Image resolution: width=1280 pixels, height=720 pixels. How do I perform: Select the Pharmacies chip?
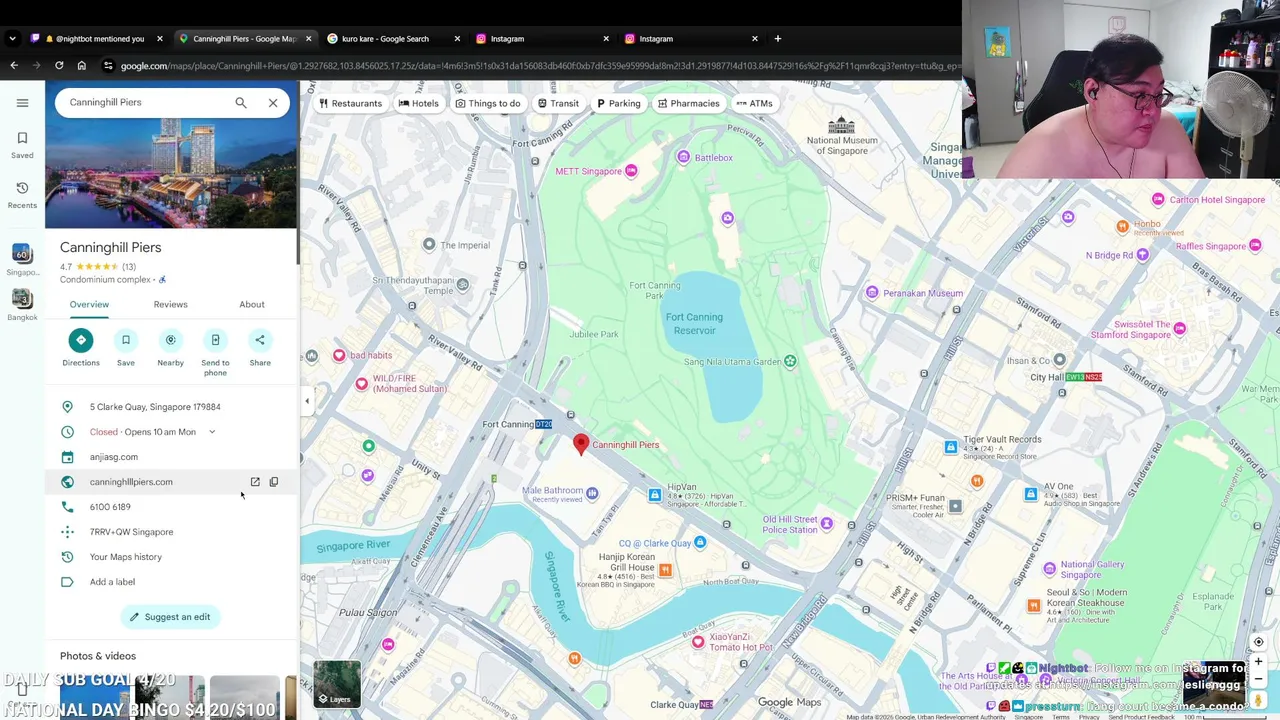coord(687,103)
